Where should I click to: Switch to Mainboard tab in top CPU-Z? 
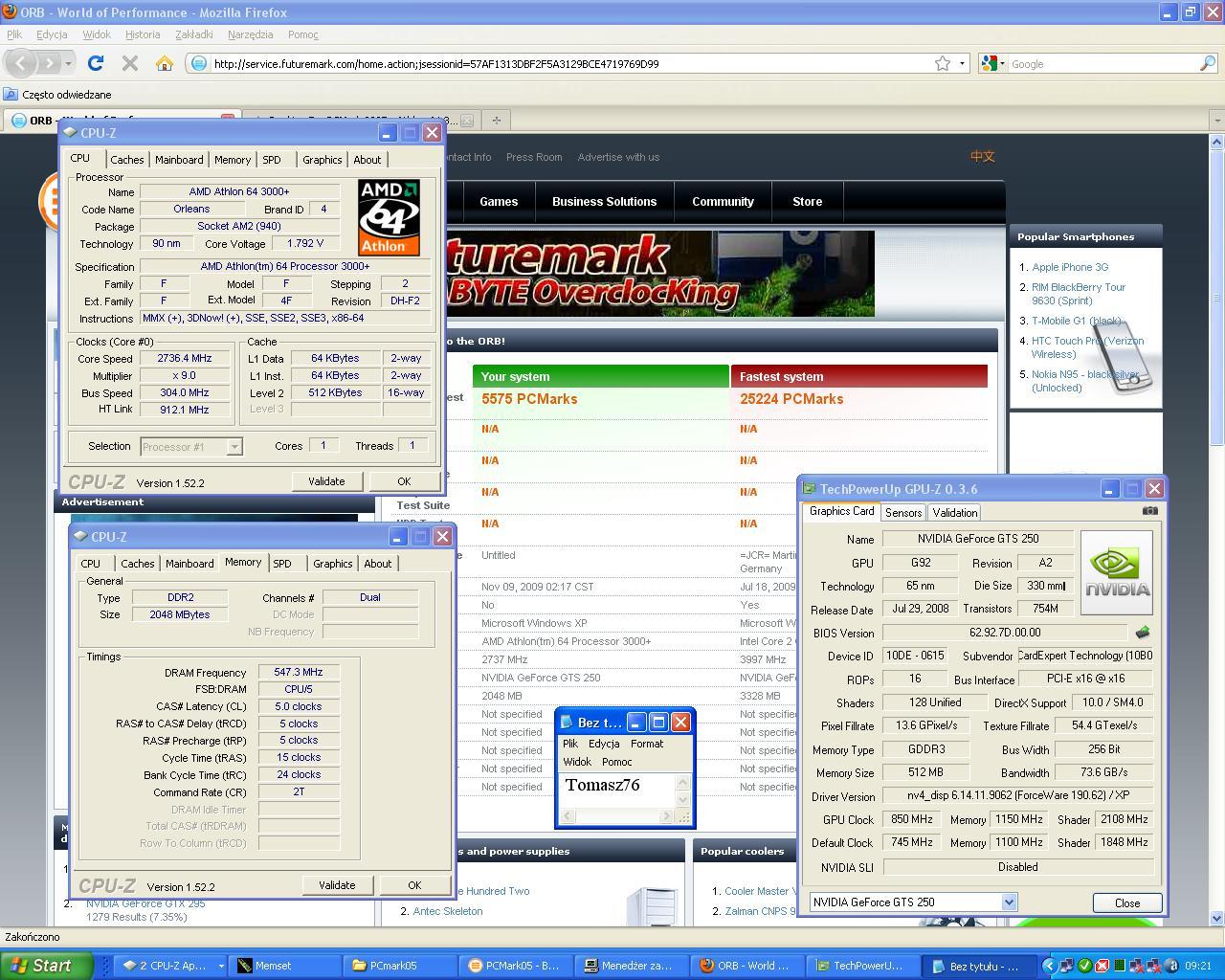click(179, 160)
